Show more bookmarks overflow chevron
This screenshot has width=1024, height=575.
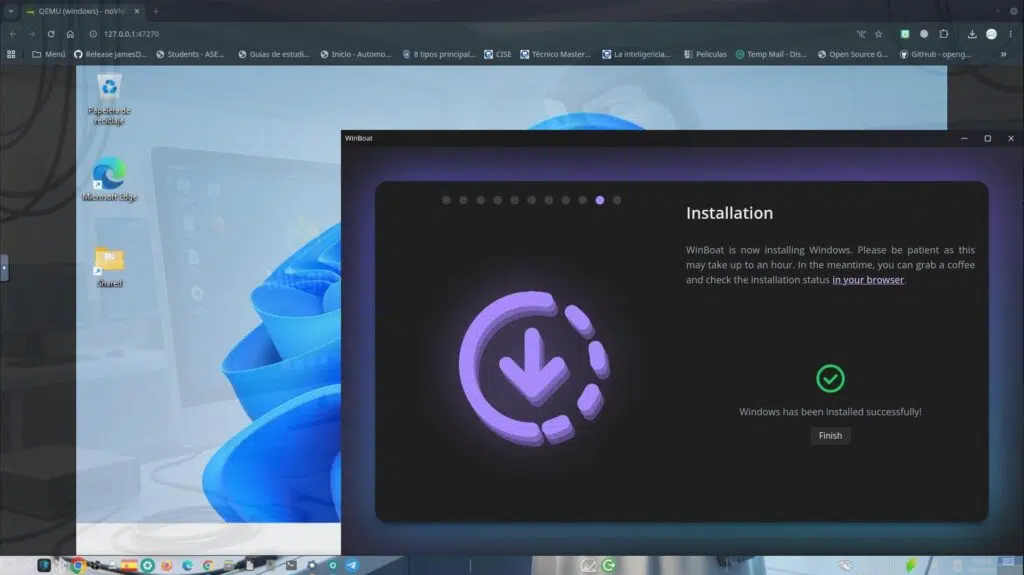click(x=1004, y=54)
